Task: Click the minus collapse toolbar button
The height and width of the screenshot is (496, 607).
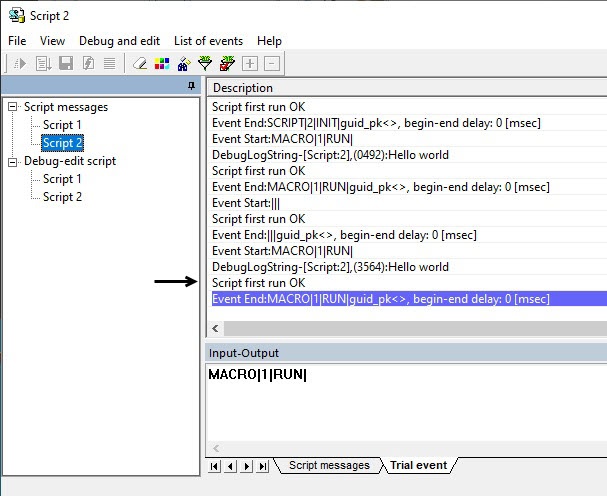Action: click(x=272, y=63)
